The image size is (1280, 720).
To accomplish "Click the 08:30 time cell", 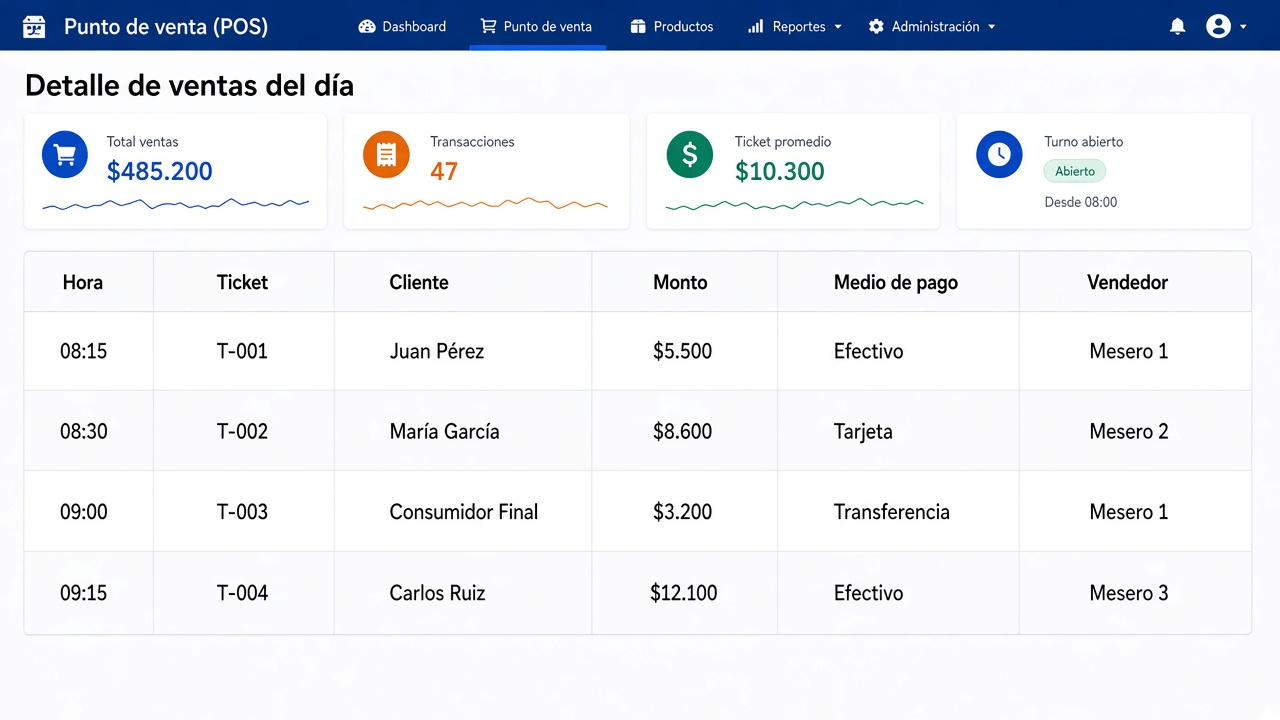I will click(x=89, y=431).
